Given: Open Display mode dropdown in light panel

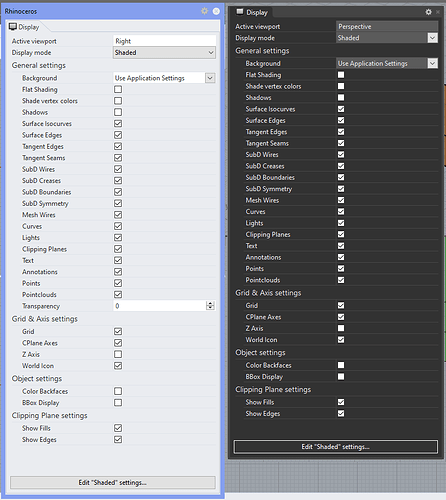Looking at the screenshot, I should (164, 52).
